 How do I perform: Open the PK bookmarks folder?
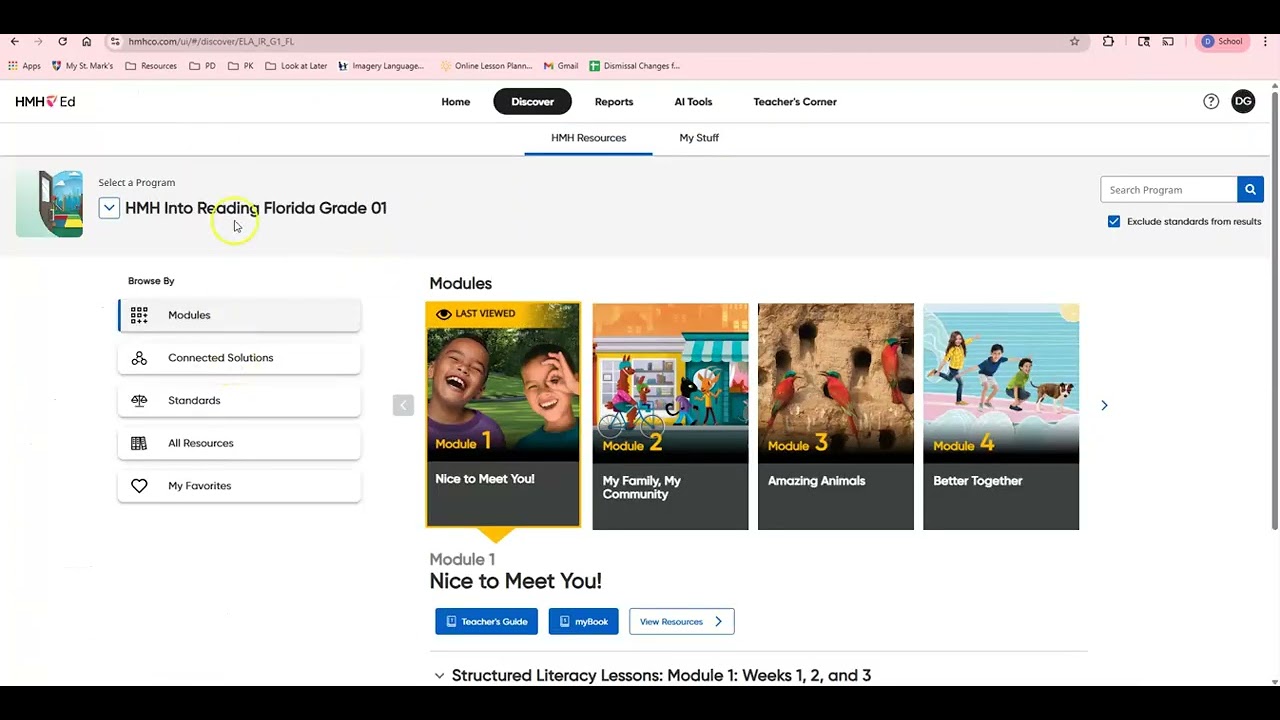tap(241, 66)
